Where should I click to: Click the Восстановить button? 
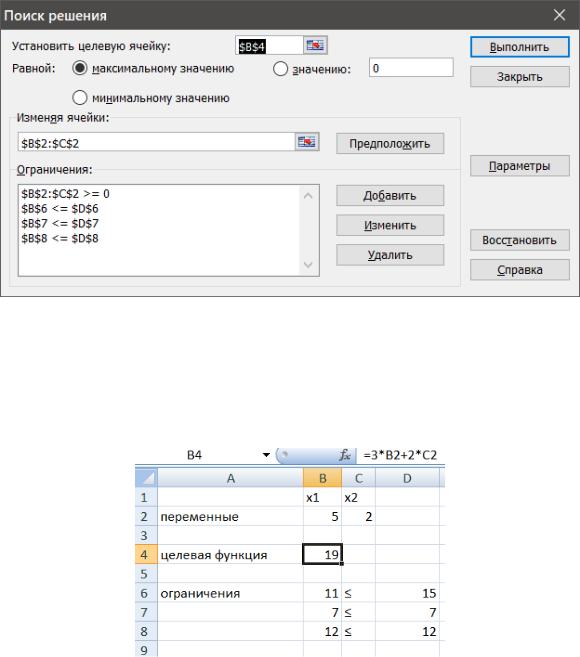pos(520,240)
